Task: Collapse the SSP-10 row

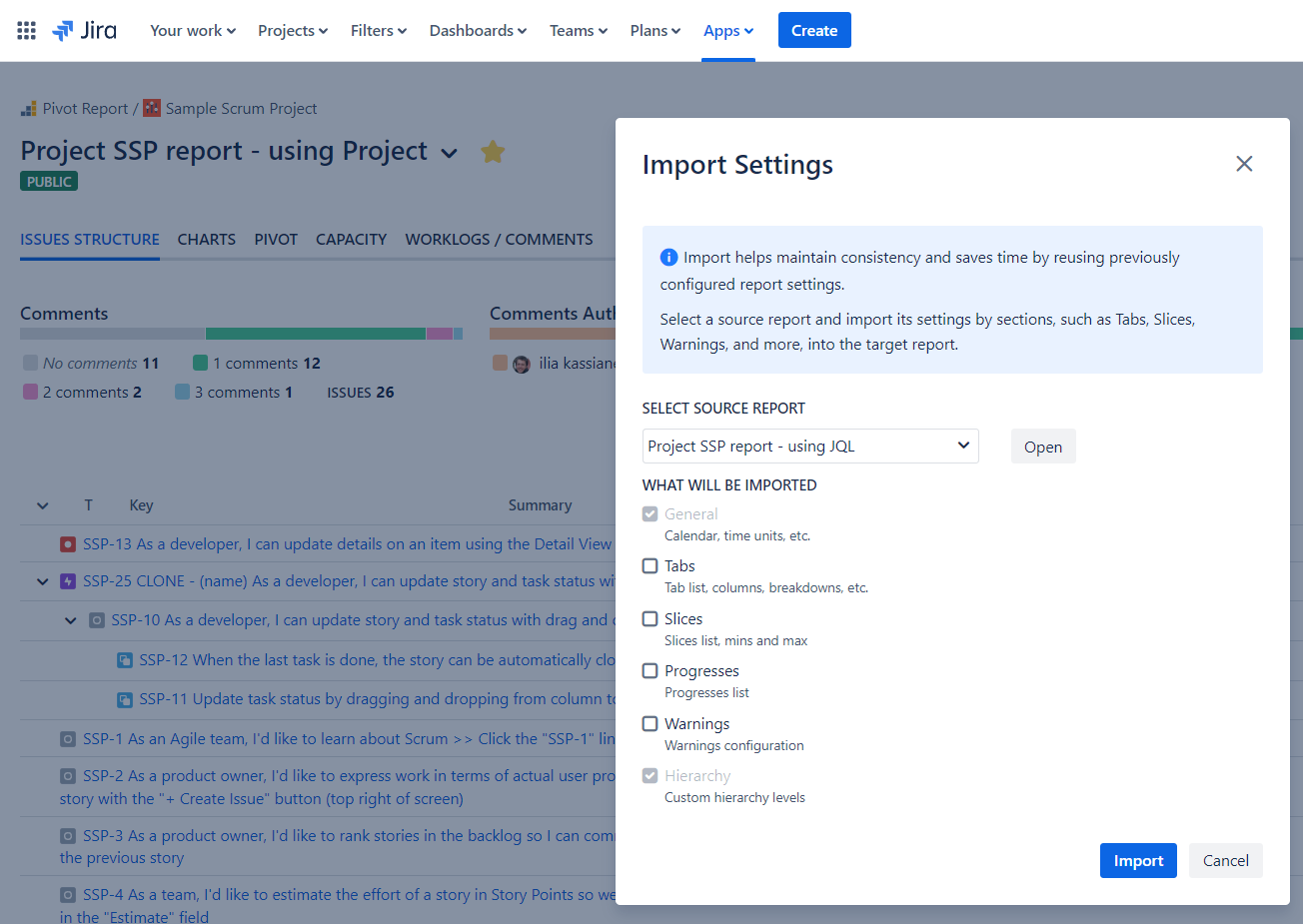Action: pyautogui.click(x=70, y=620)
